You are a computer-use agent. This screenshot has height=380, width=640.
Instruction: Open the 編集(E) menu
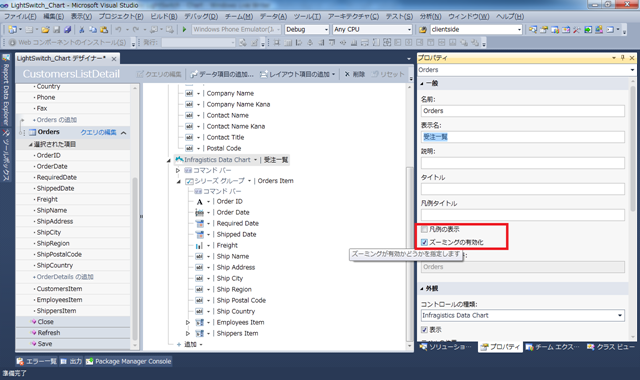[x=53, y=17]
